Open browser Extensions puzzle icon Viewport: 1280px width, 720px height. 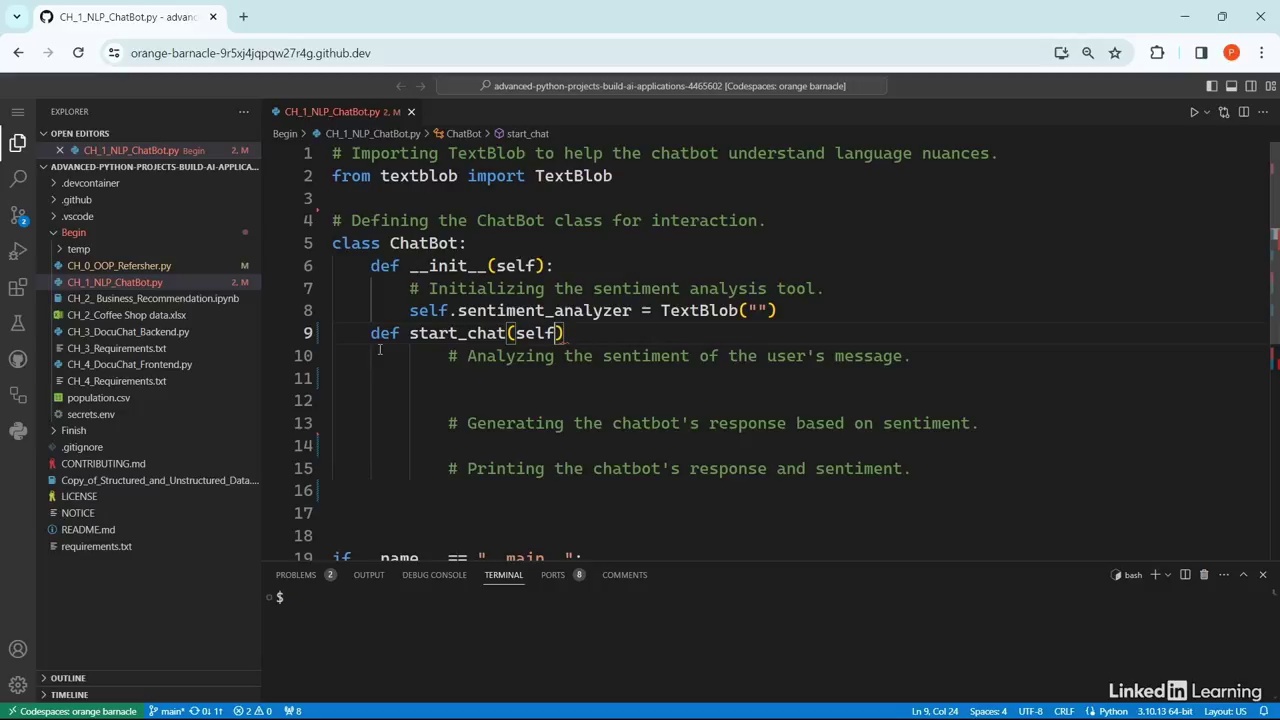click(x=1157, y=53)
